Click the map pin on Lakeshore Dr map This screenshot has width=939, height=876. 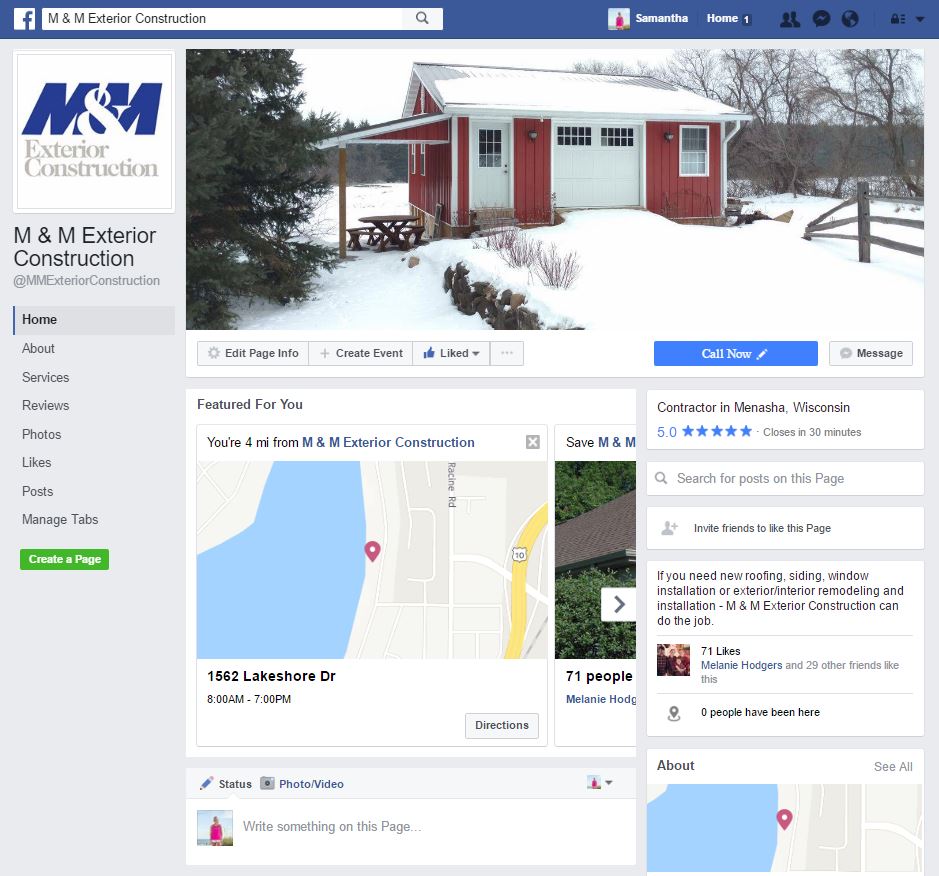pyautogui.click(x=372, y=551)
